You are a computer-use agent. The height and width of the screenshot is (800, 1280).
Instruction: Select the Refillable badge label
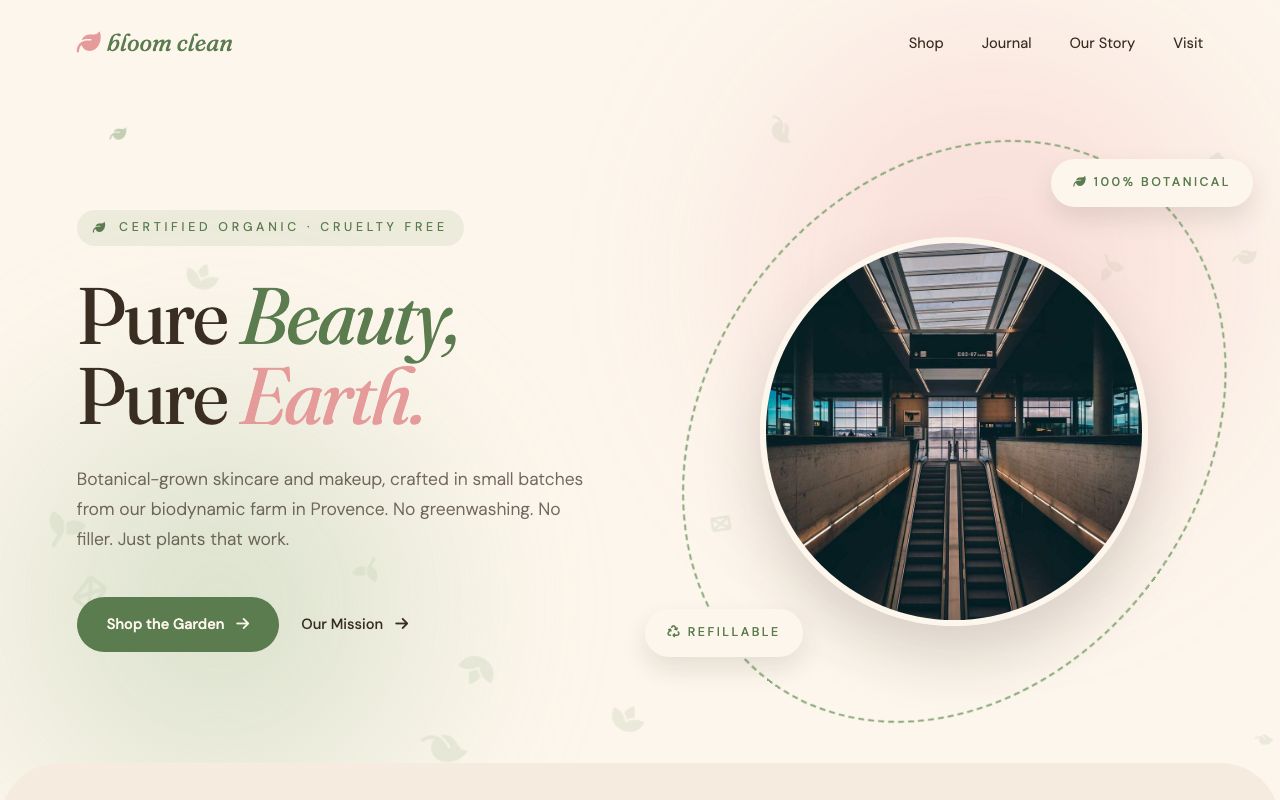click(733, 632)
